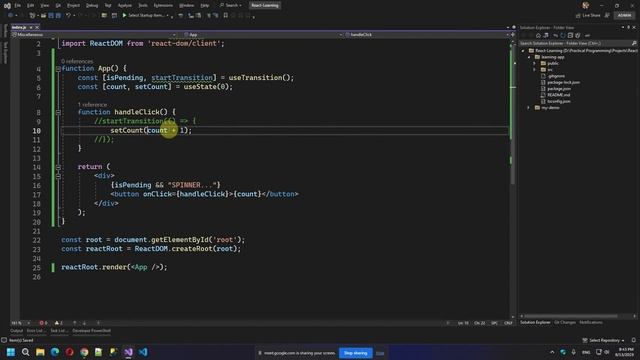Open the Developer PowerShell tab

pos(91,331)
